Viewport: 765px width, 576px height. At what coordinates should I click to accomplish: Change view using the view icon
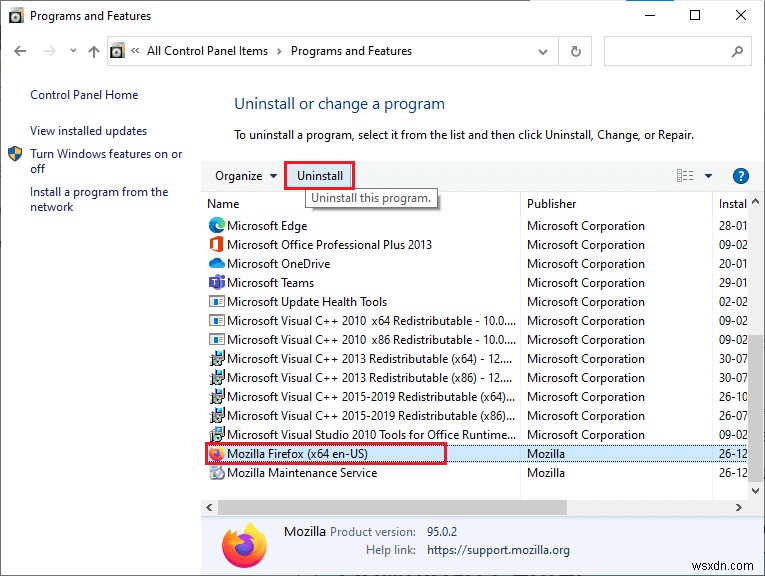(x=685, y=176)
